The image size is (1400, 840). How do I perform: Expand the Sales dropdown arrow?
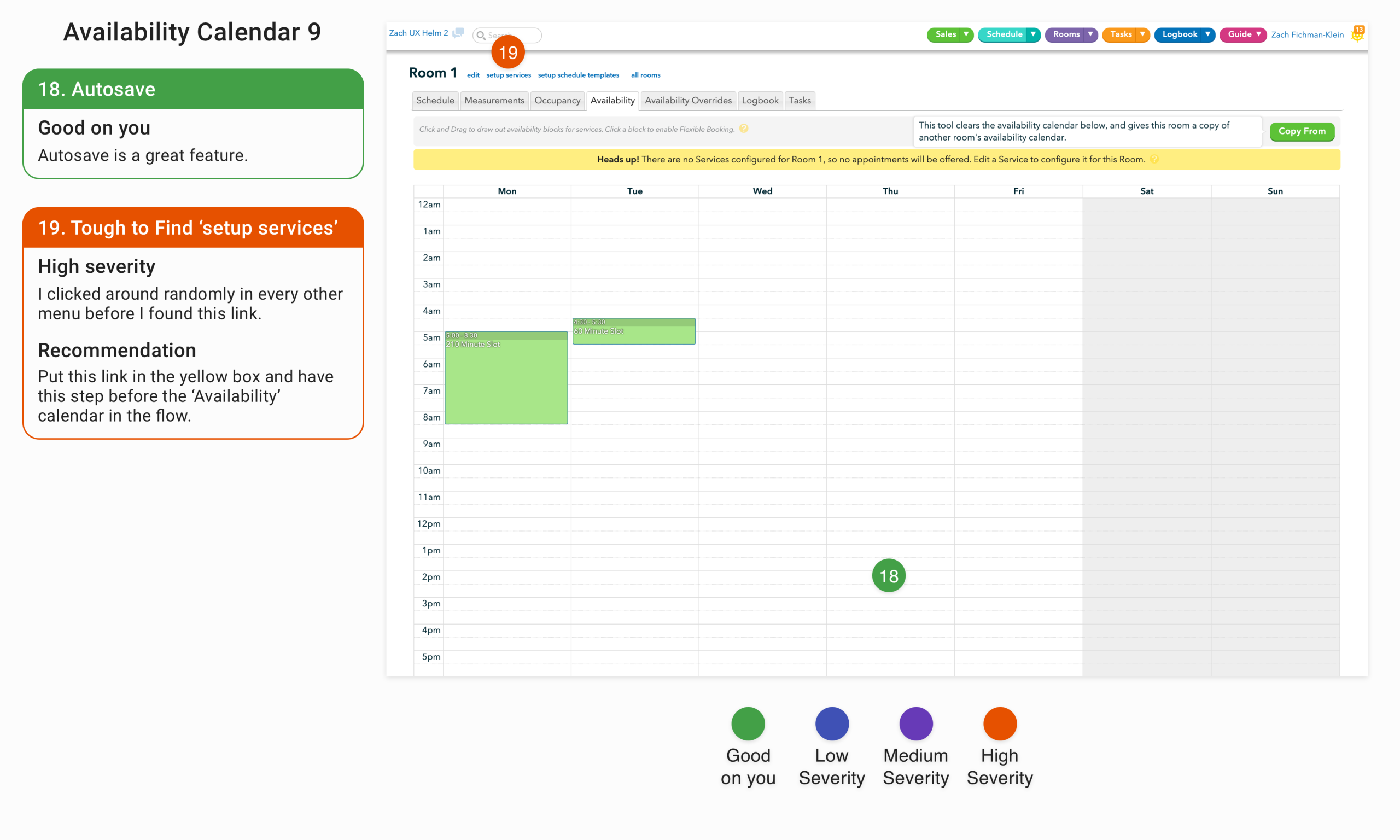pyautogui.click(x=966, y=34)
